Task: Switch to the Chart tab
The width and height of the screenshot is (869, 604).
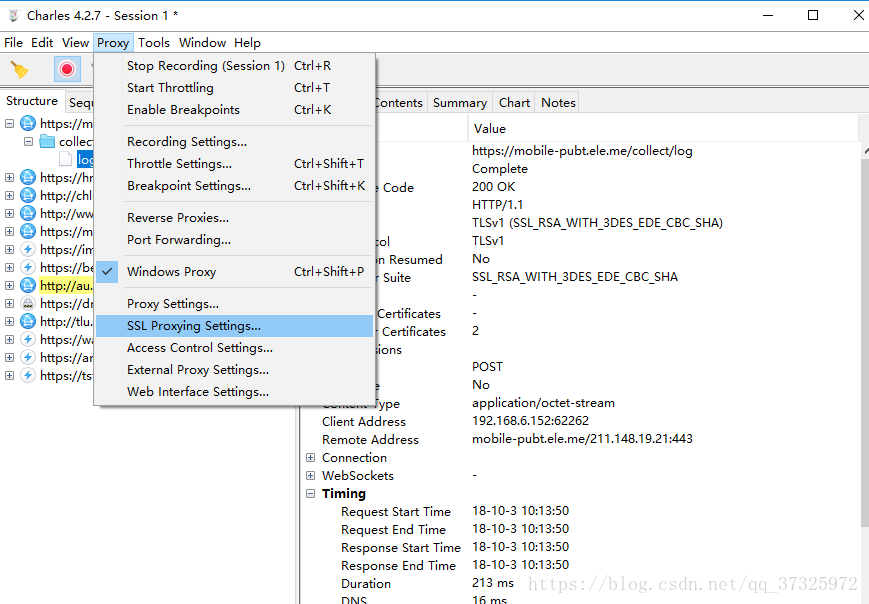Action: point(514,103)
